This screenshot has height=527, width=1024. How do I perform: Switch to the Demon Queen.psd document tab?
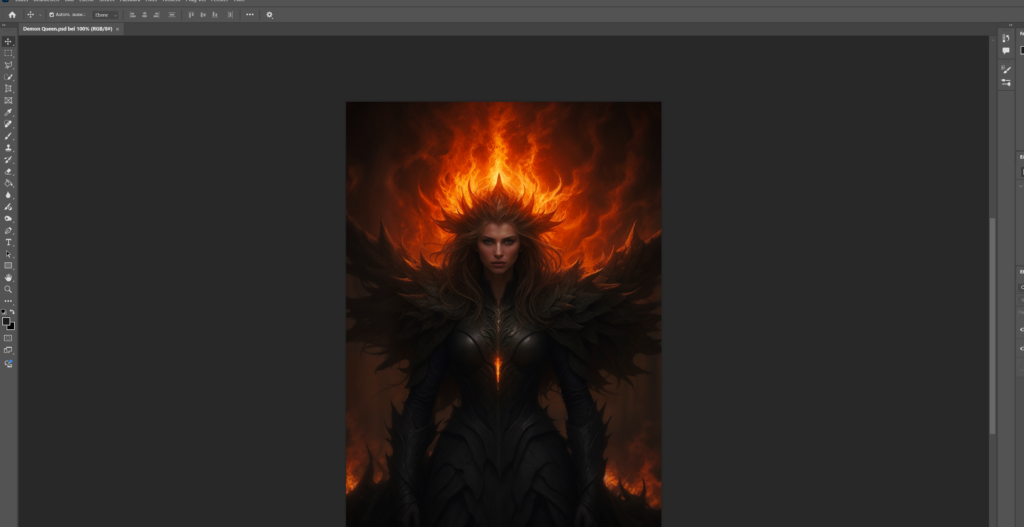point(66,29)
